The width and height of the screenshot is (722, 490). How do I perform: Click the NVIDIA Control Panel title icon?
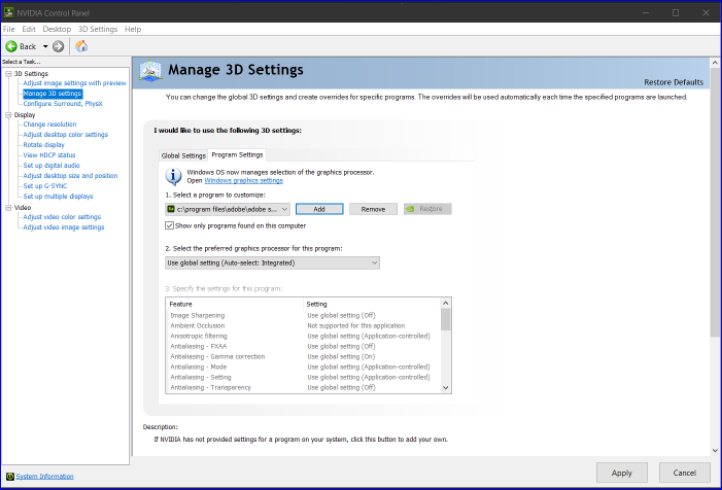[9, 12]
